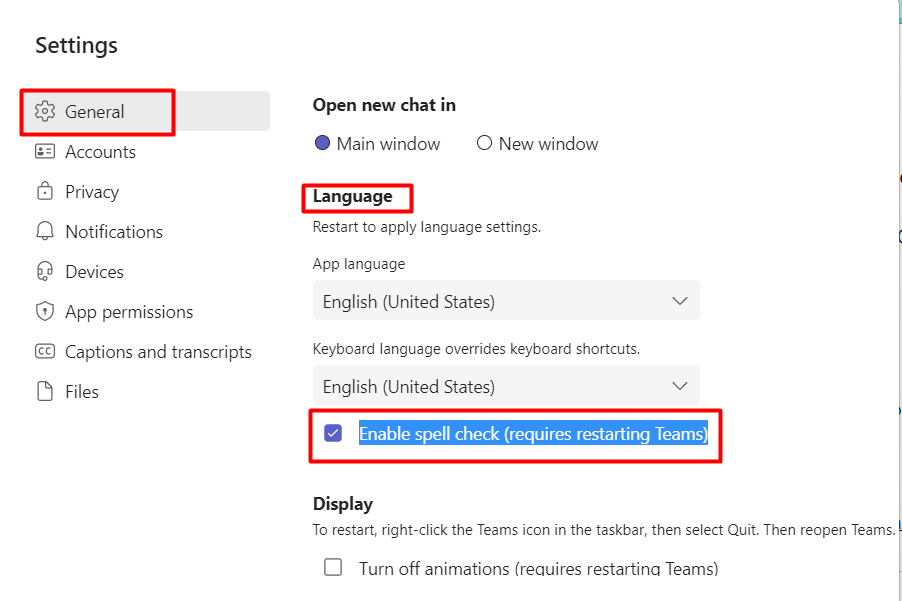The width and height of the screenshot is (902, 601).
Task: Click the App language dropdown chevron arrow
Action: (680, 301)
